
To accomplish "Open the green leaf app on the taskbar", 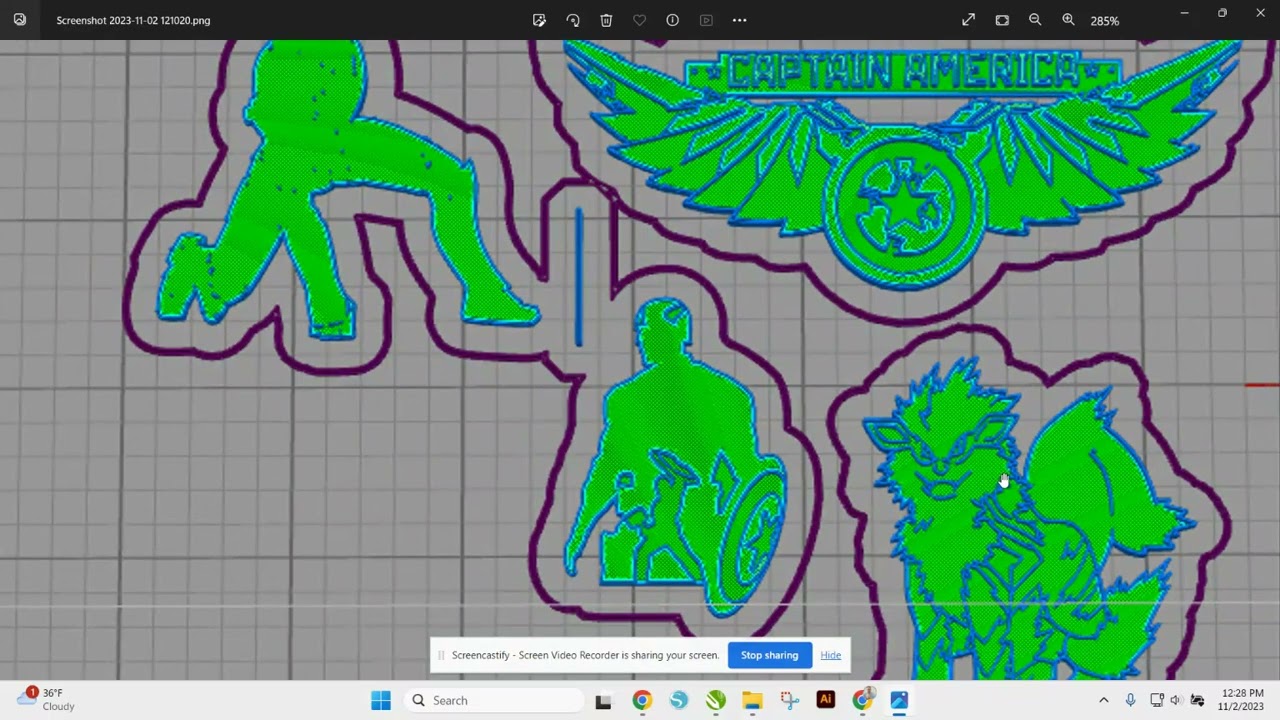I will tap(716, 700).
